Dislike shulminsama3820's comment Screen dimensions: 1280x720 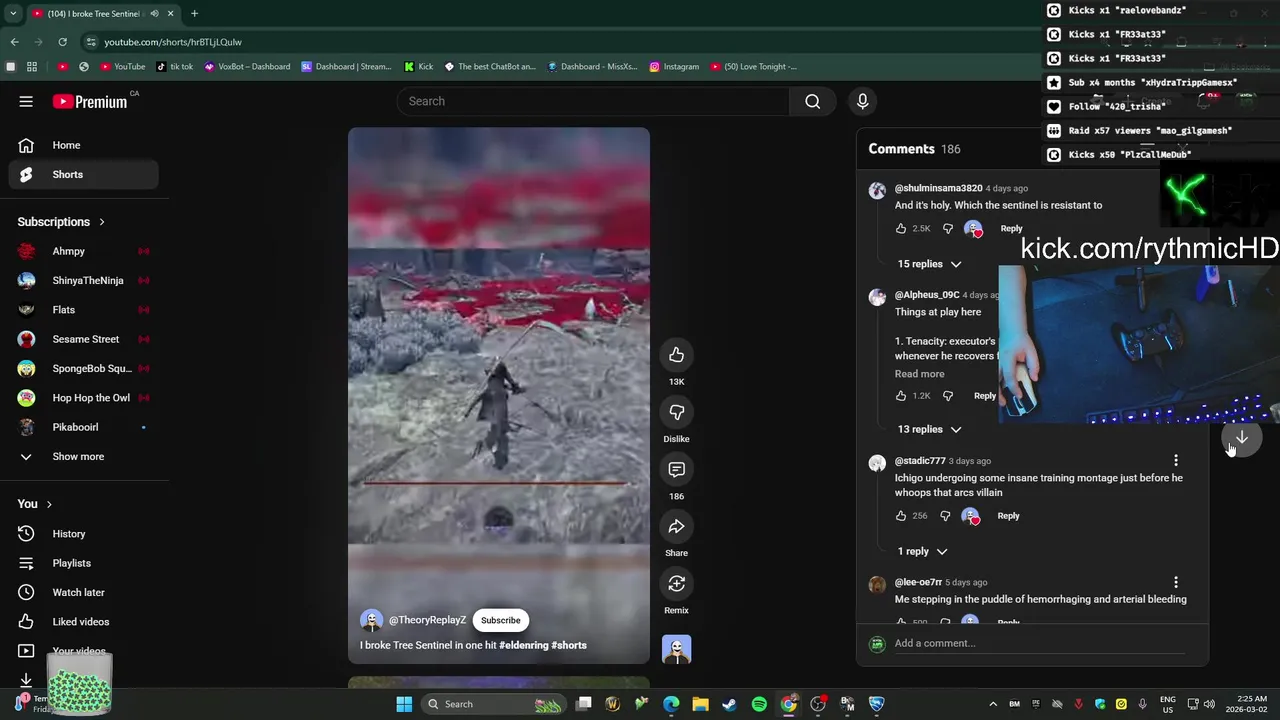948,228
